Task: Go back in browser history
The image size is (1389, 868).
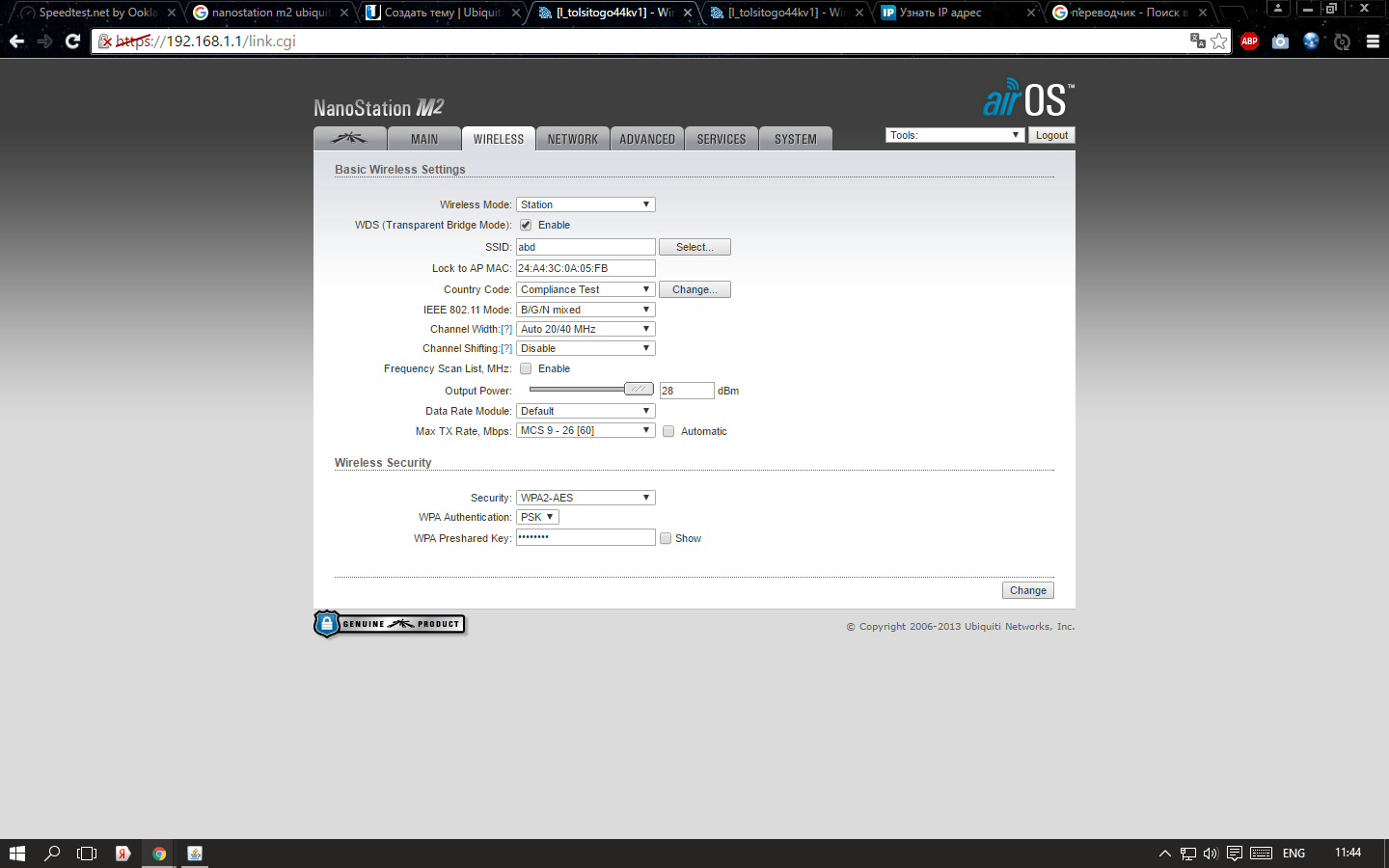Action: 16,41
